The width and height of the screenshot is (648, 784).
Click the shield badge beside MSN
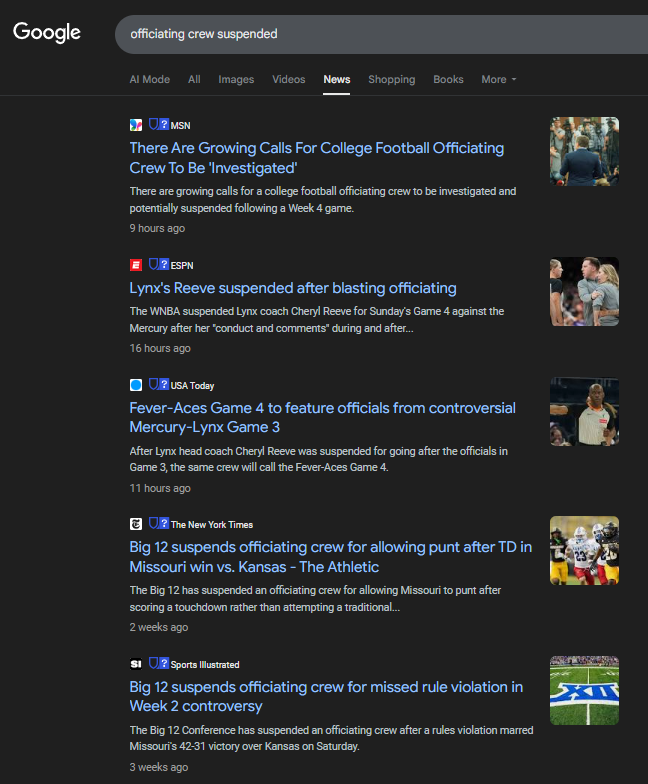click(154, 125)
